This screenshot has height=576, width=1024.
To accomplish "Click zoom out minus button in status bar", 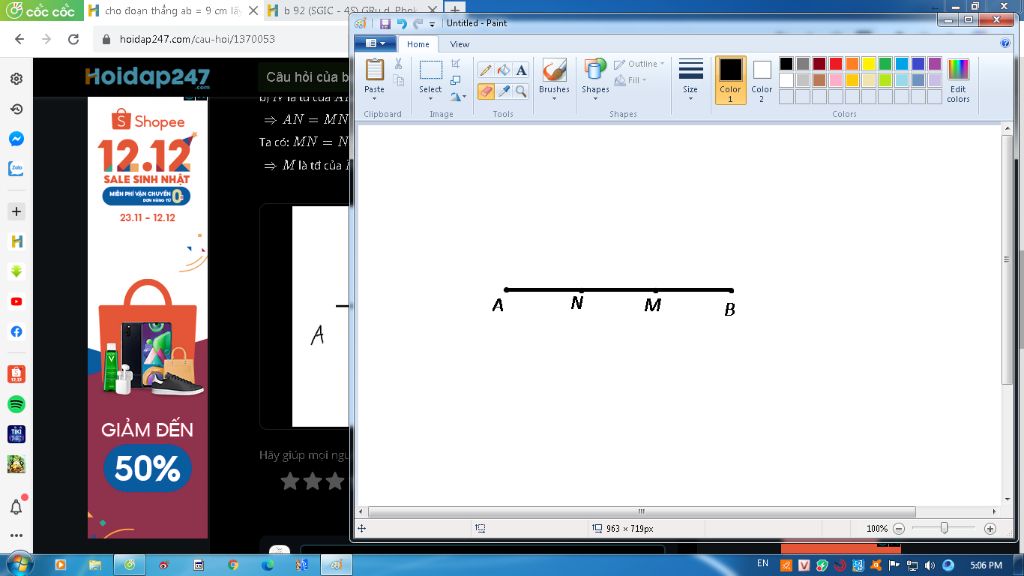I will (x=899, y=528).
